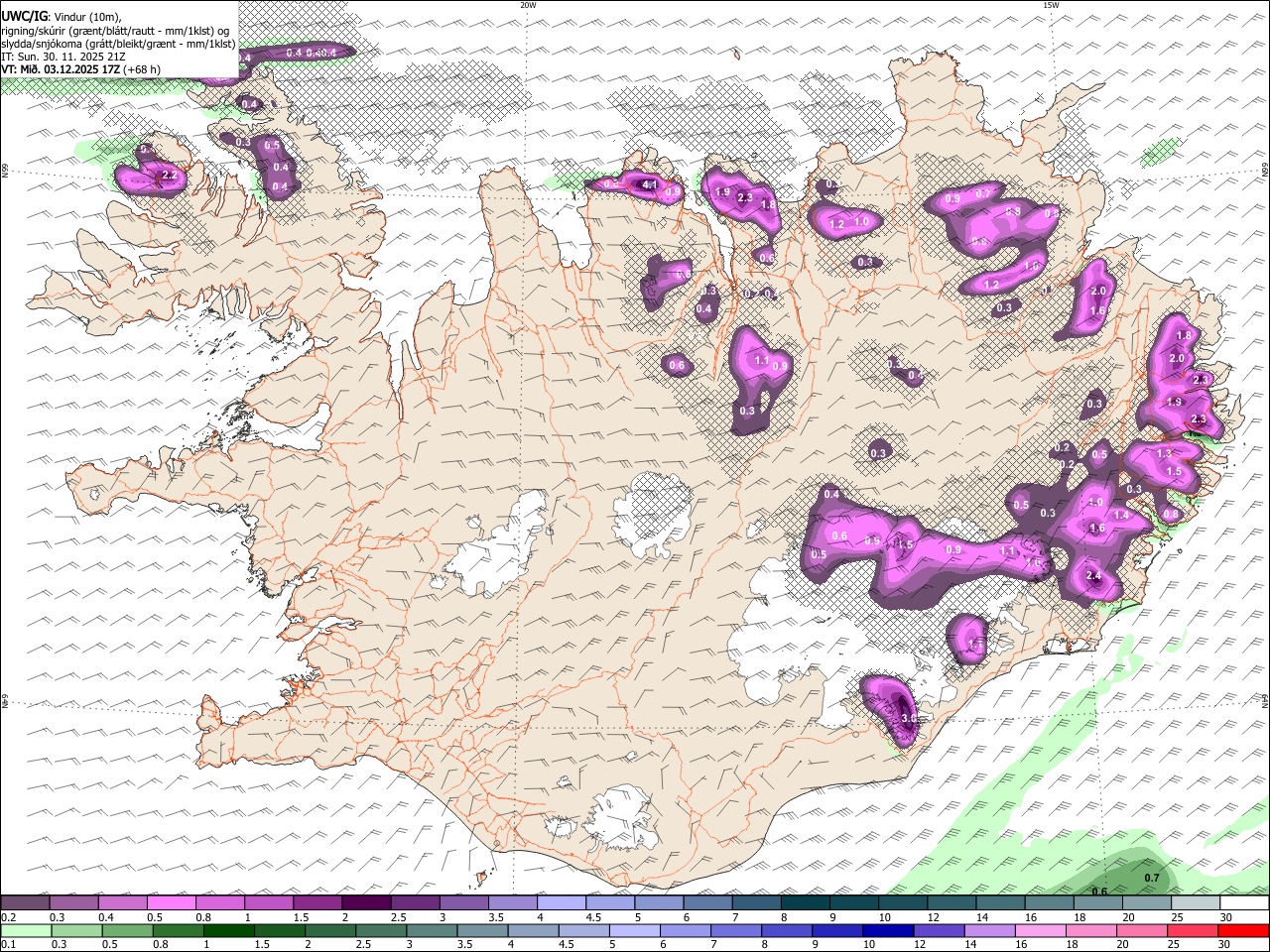Select the red 30 swatch on the lower legend
The width and height of the screenshot is (1270, 952).
click(1243, 930)
